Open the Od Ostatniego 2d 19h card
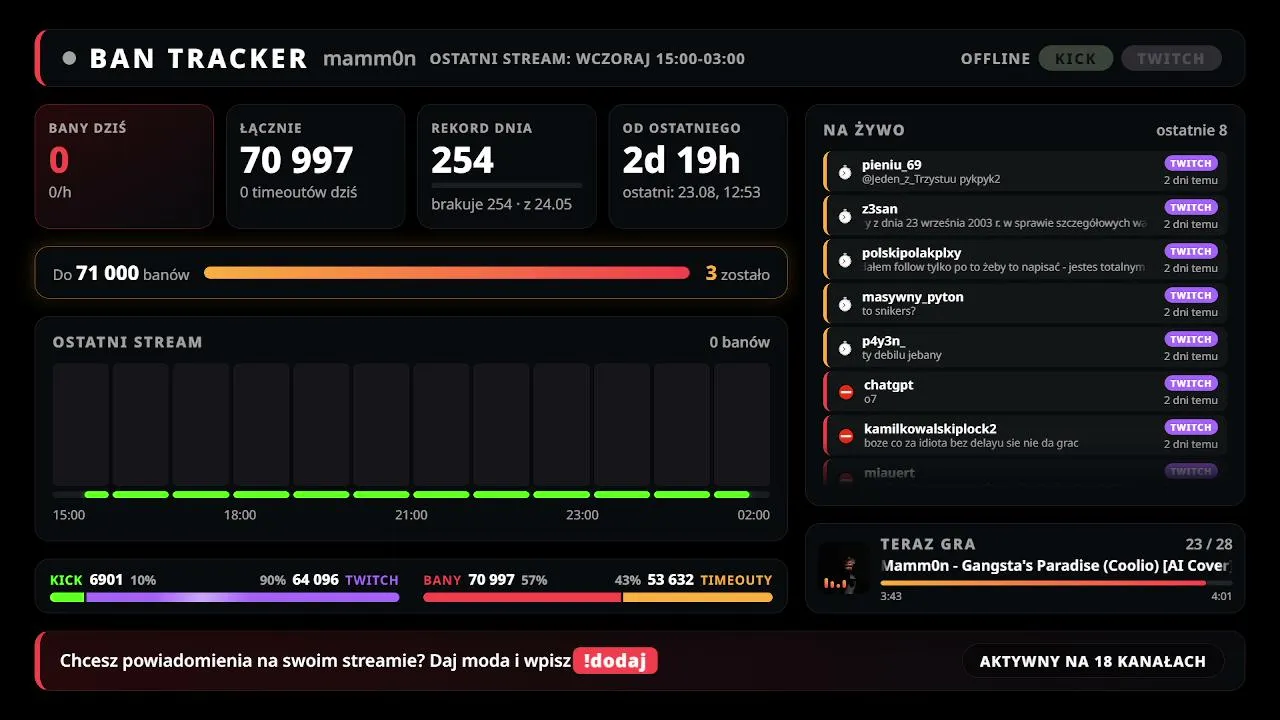This screenshot has height=720, width=1280. coord(698,167)
